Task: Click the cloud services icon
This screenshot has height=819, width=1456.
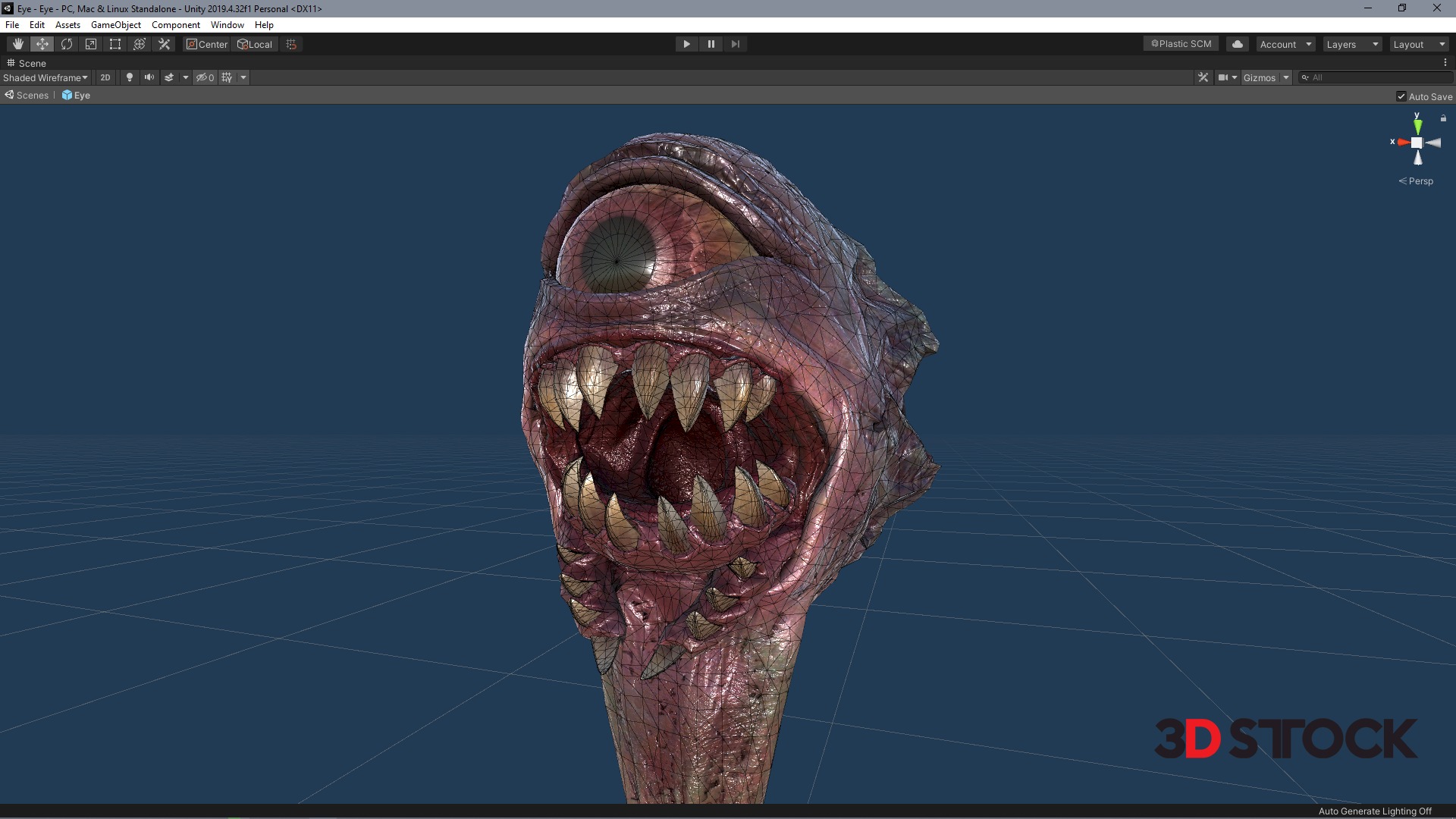Action: (1238, 44)
